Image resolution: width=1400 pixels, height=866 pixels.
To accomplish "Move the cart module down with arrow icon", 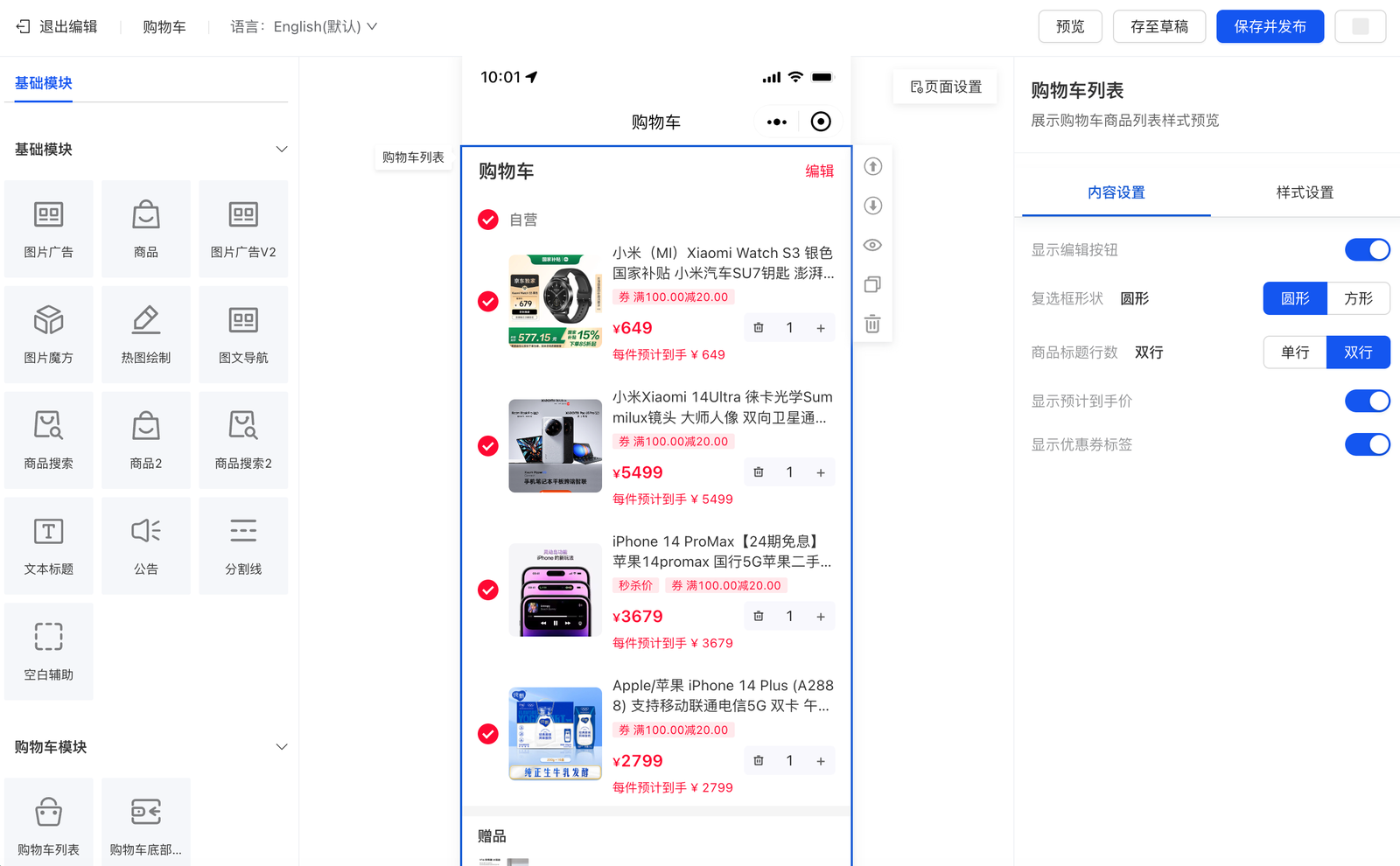I will click(x=872, y=206).
